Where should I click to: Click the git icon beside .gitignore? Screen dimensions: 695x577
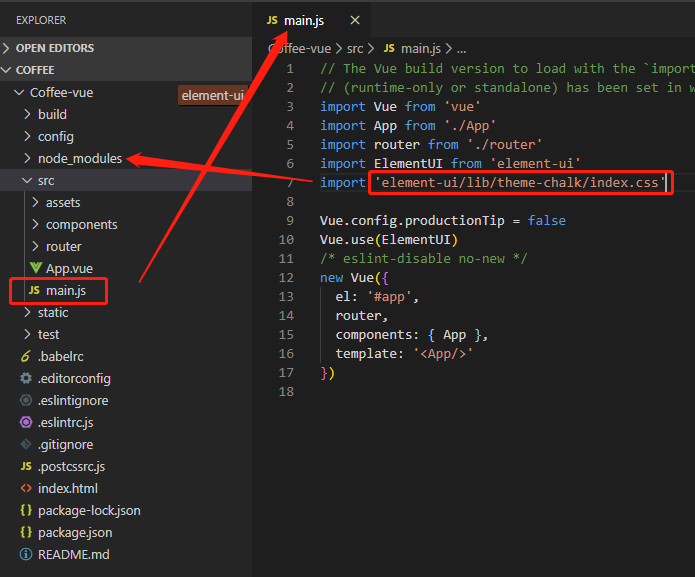(x=26, y=444)
